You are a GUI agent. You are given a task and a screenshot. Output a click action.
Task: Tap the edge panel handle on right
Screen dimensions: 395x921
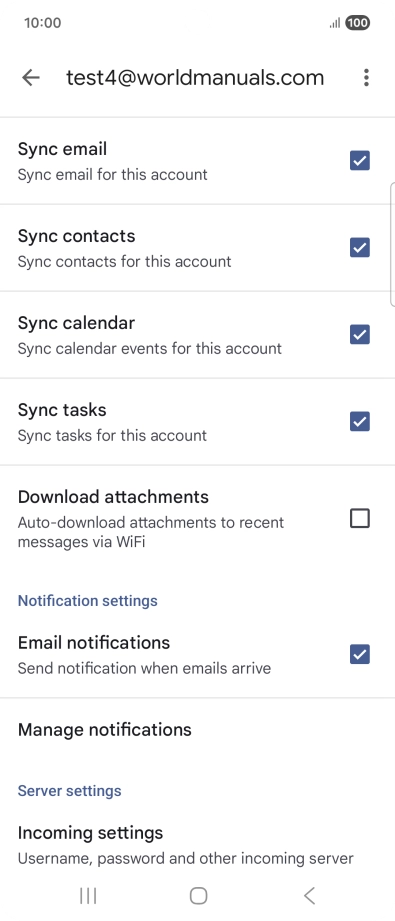click(392, 244)
